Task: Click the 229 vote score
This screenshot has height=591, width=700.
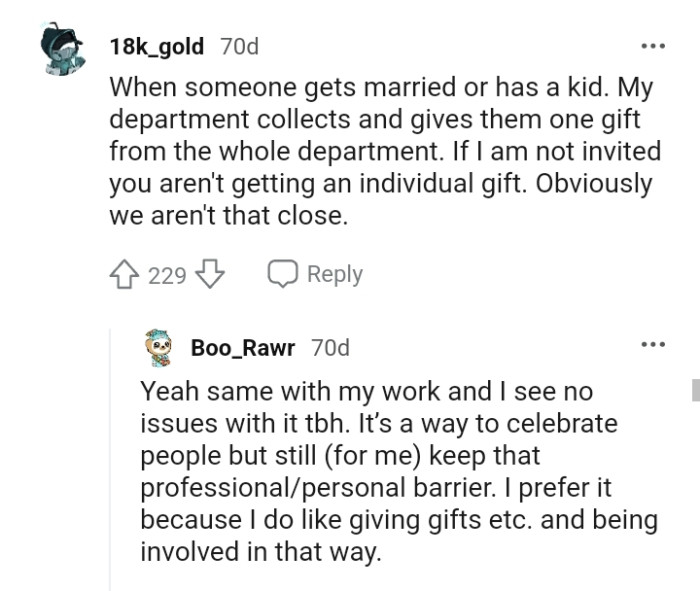Action: click(x=168, y=274)
